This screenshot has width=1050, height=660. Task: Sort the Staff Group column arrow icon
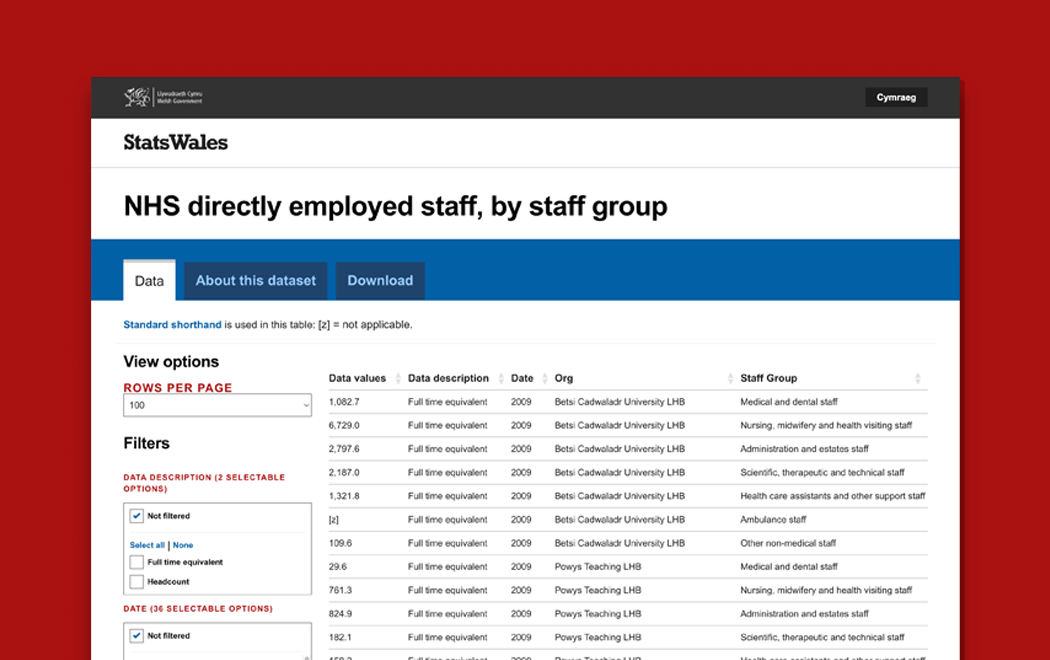tap(918, 379)
